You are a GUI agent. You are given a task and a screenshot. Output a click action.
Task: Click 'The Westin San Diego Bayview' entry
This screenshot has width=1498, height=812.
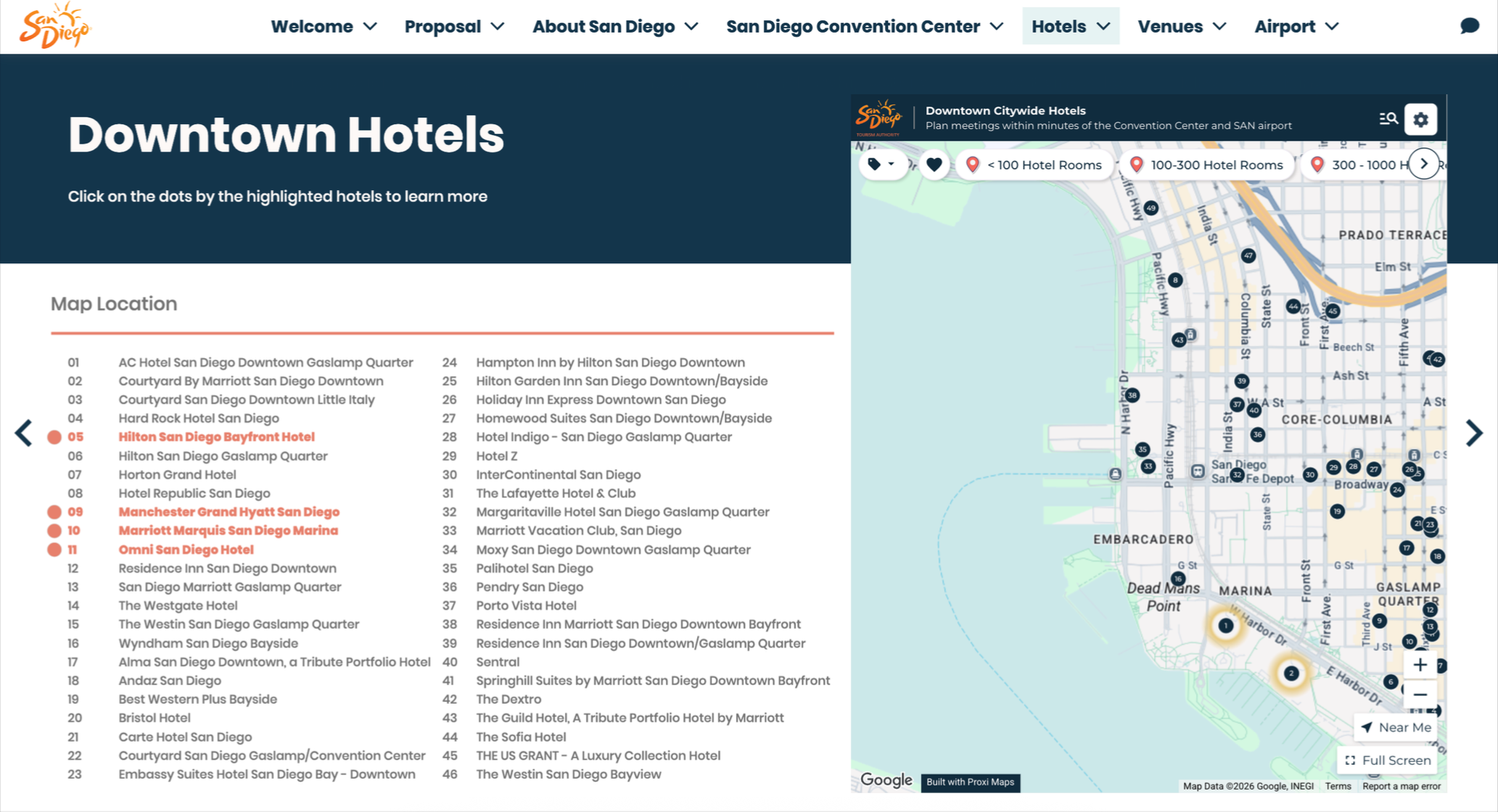click(568, 774)
